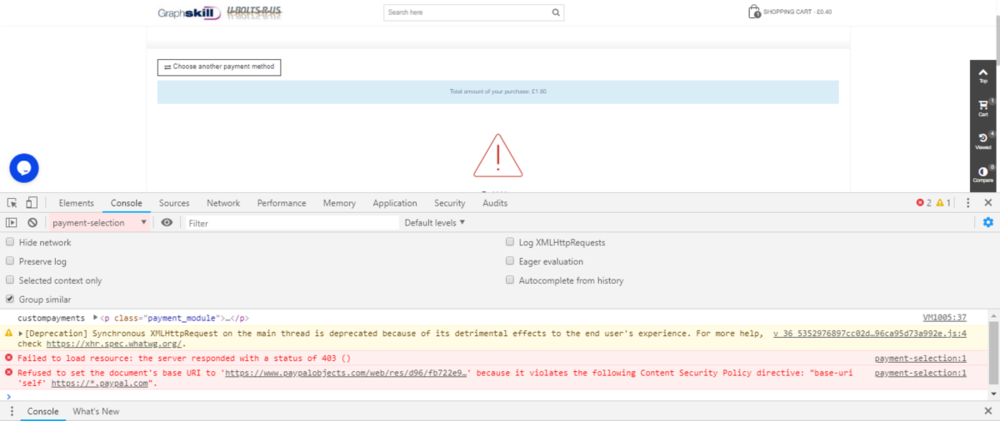Screen dimensions: 1000x421
Task: Expand the payment_module paragraph element
Action: click(x=96, y=317)
